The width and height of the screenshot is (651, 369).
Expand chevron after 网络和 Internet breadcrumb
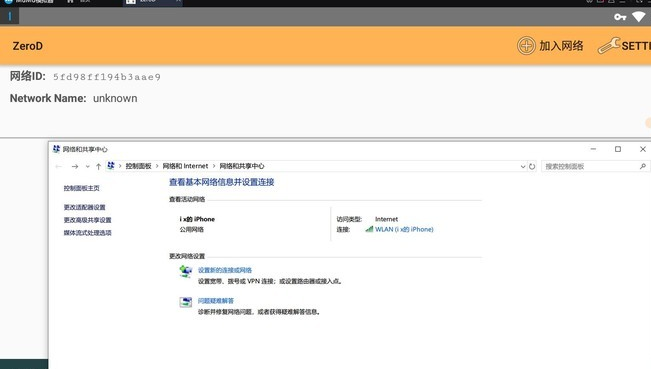[x=214, y=166]
